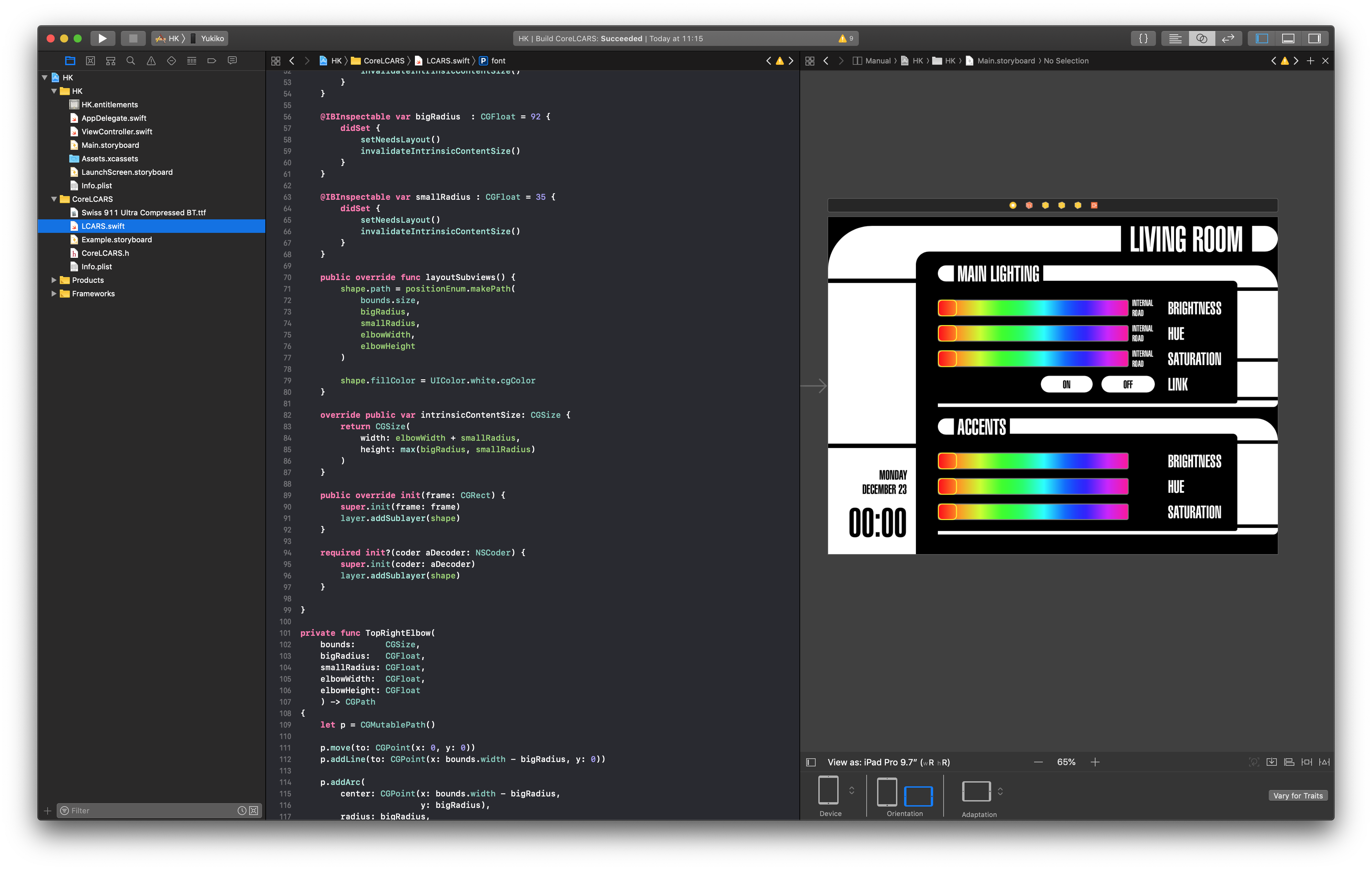Open the Debug navigator
This screenshot has height=870, width=1372.
click(x=191, y=60)
